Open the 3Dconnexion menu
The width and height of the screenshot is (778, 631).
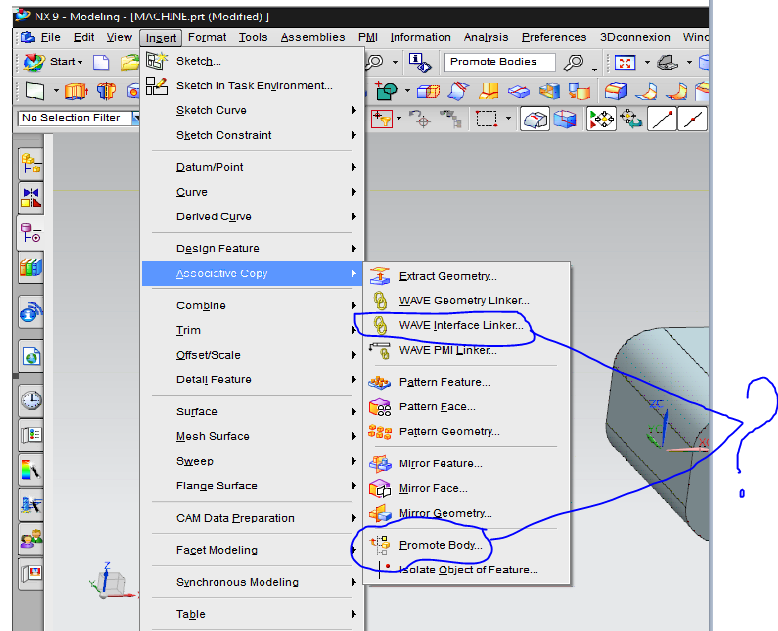tap(635, 37)
